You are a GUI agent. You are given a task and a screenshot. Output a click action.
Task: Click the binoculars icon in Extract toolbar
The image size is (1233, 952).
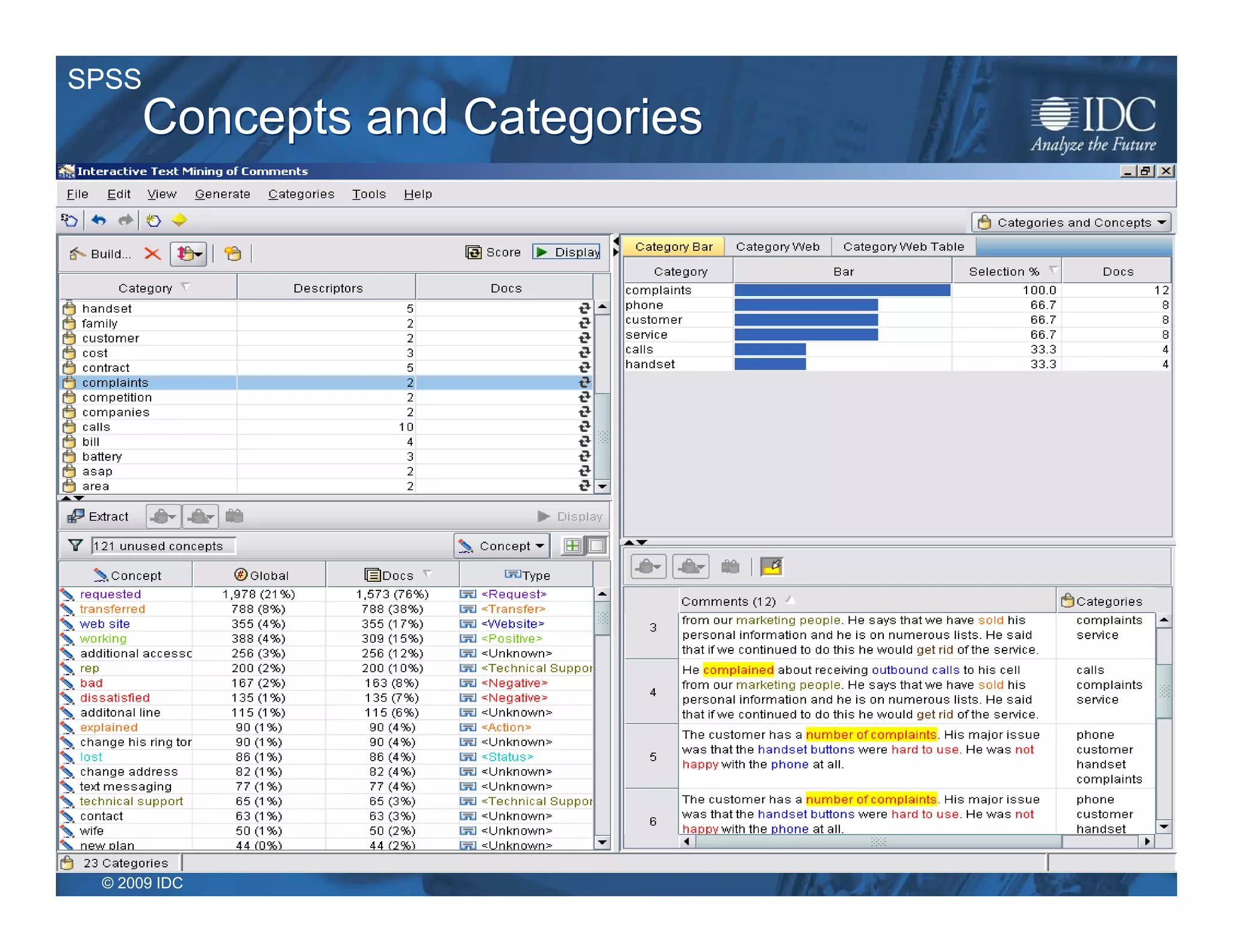tap(234, 516)
